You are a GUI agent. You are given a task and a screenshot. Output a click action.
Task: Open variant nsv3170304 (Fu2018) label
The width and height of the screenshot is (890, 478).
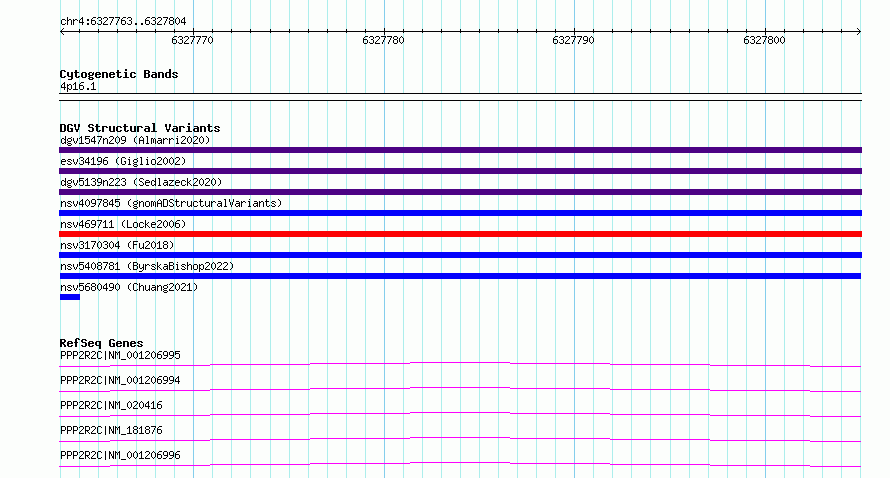tap(117, 245)
